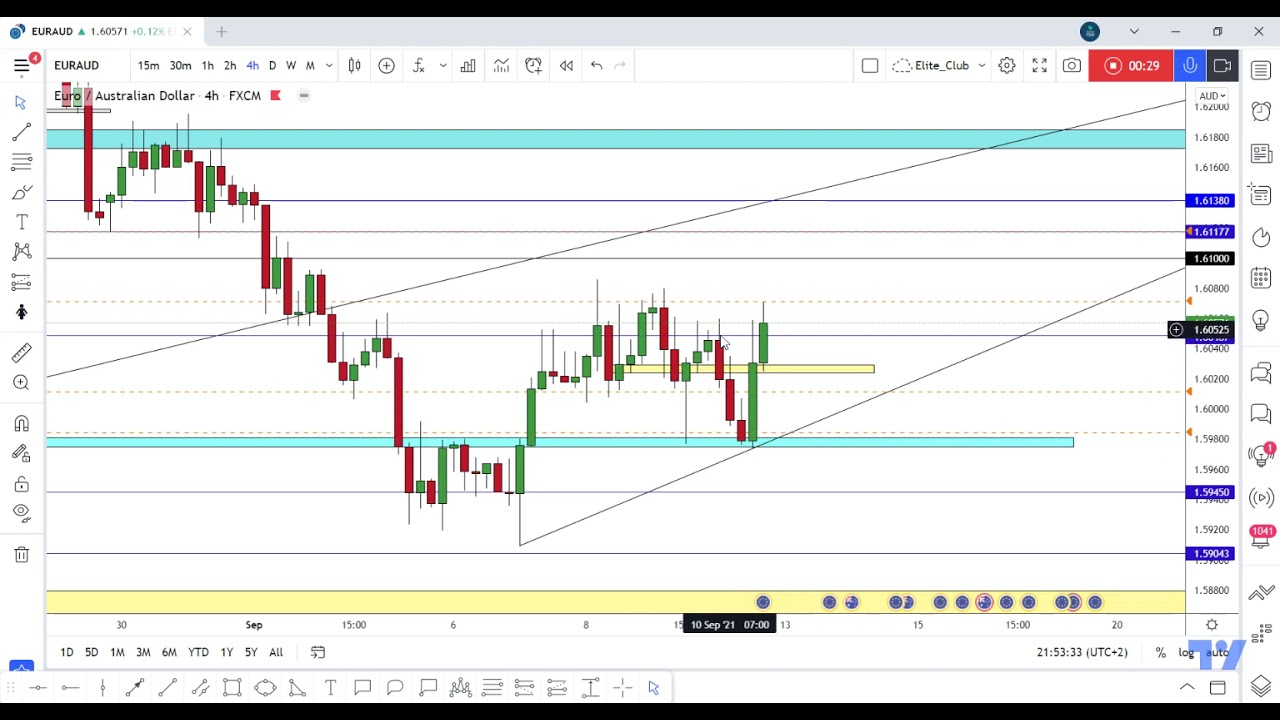1280x720 pixels.
Task: Select triangle tool in favorites toolbar
Action: (297, 687)
